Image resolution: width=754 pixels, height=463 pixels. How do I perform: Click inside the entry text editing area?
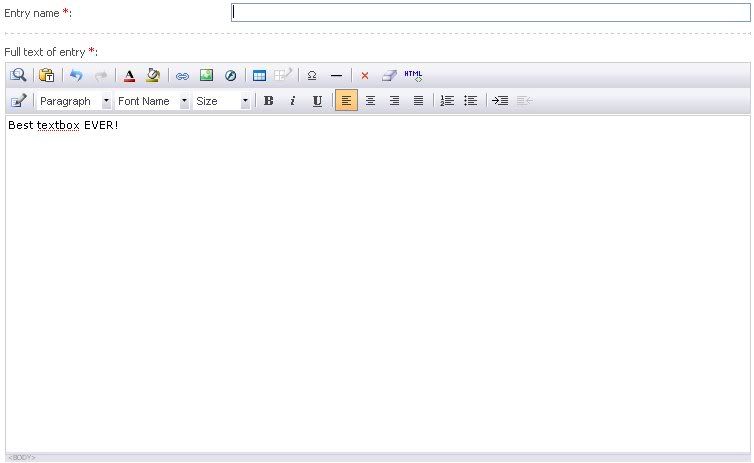378,284
